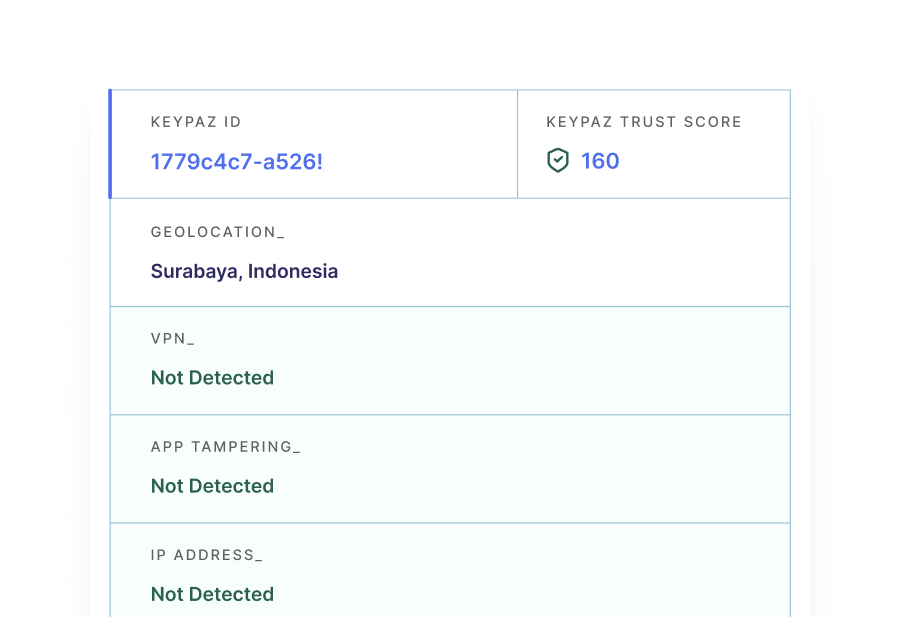Click the blue accent bar beside Keypaz ID
909x617 pixels.
pyautogui.click(x=109, y=144)
